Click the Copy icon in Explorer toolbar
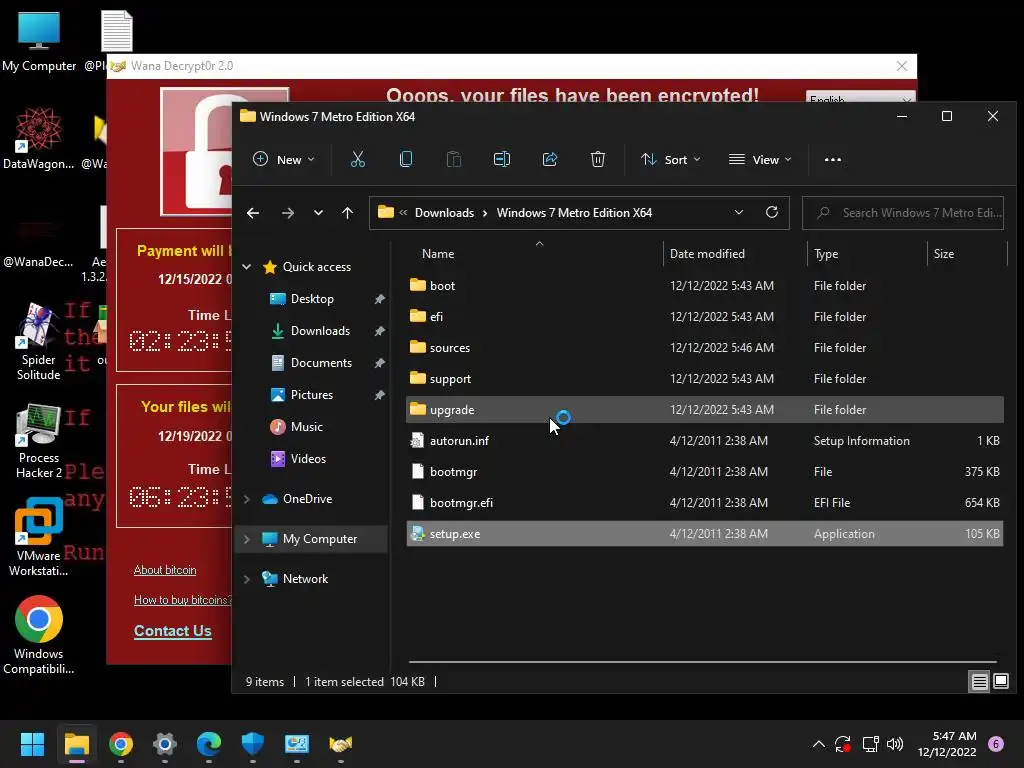The width and height of the screenshot is (1024, 768). pos(406,159)
